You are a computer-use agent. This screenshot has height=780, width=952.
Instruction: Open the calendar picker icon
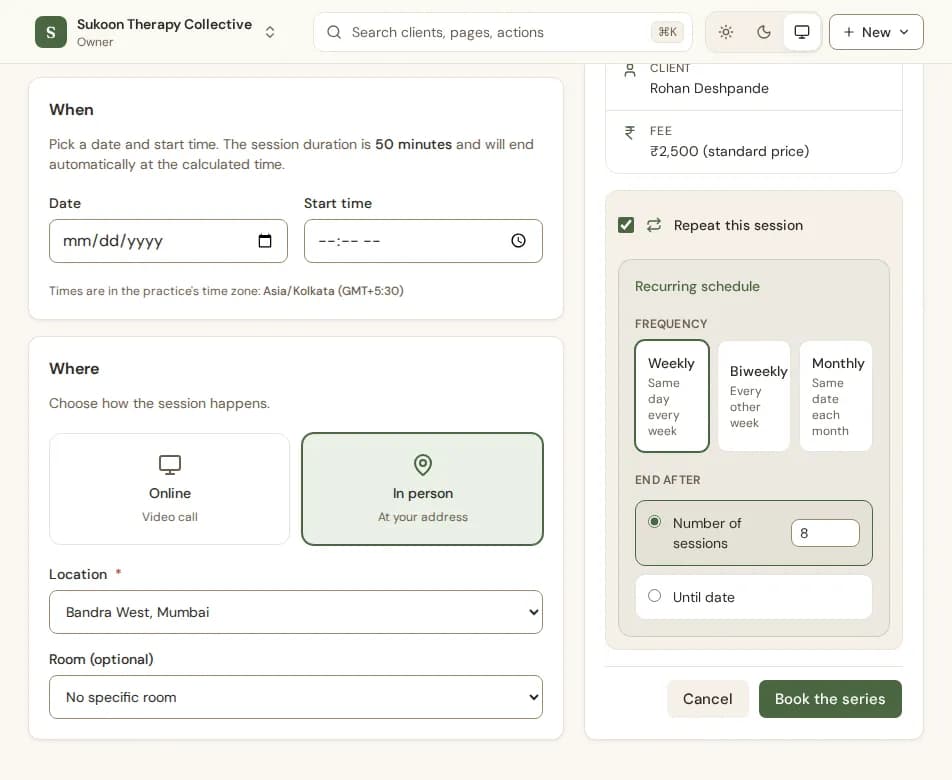point(265,241)
